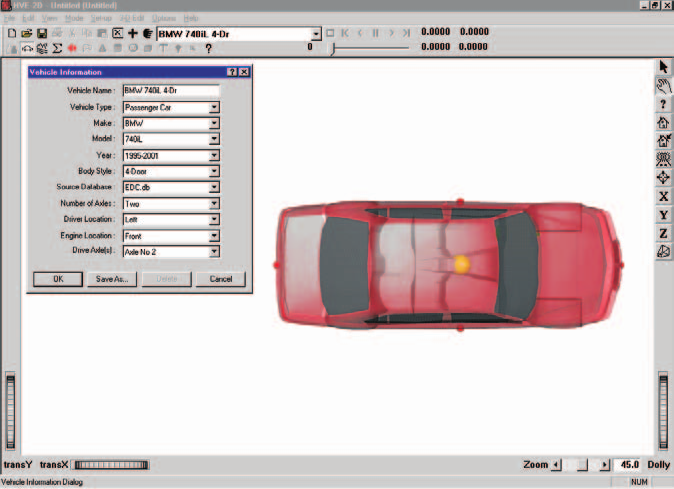Click the rewind to start control

345,33
